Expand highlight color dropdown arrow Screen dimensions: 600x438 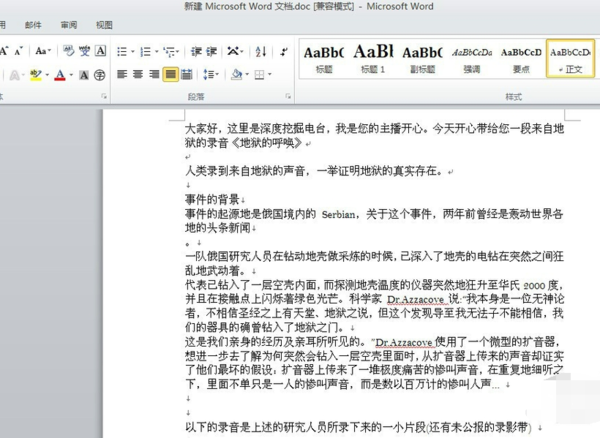click(x=47, y=75)
